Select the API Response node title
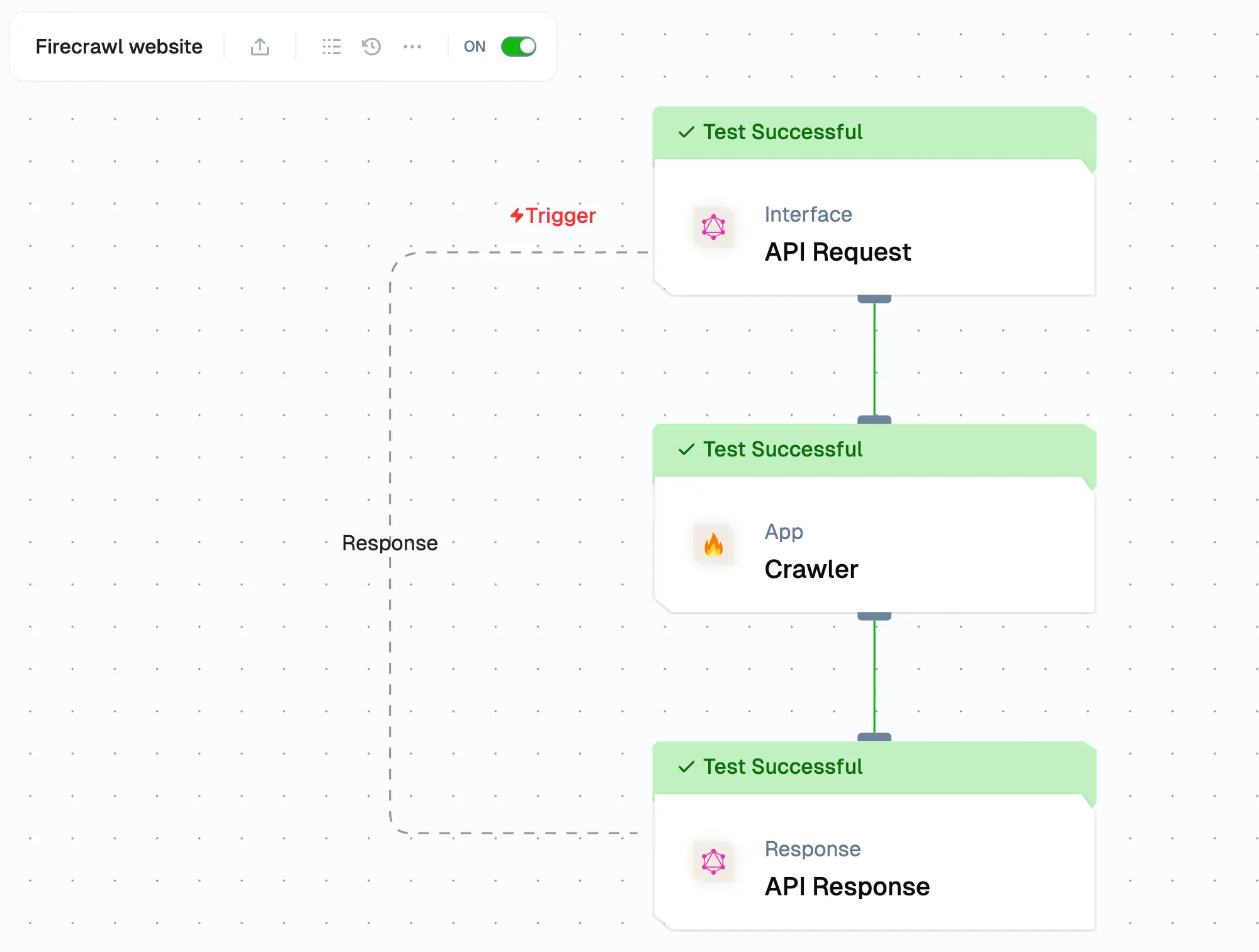This screenshot has height=952, width=1259. point(847,887)
